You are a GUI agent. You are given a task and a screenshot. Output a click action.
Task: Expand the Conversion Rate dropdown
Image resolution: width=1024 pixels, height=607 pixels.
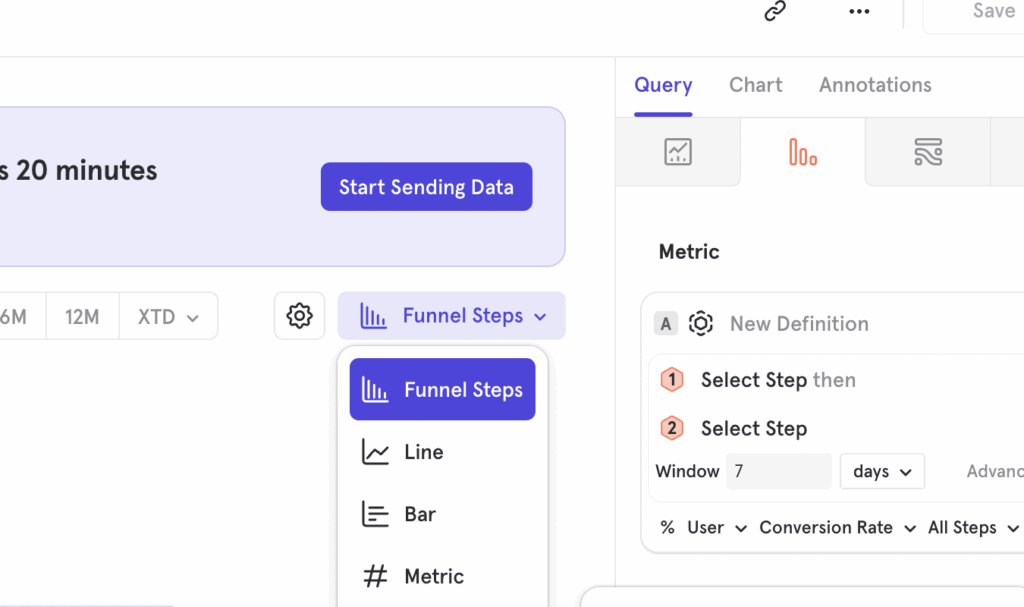837,528
